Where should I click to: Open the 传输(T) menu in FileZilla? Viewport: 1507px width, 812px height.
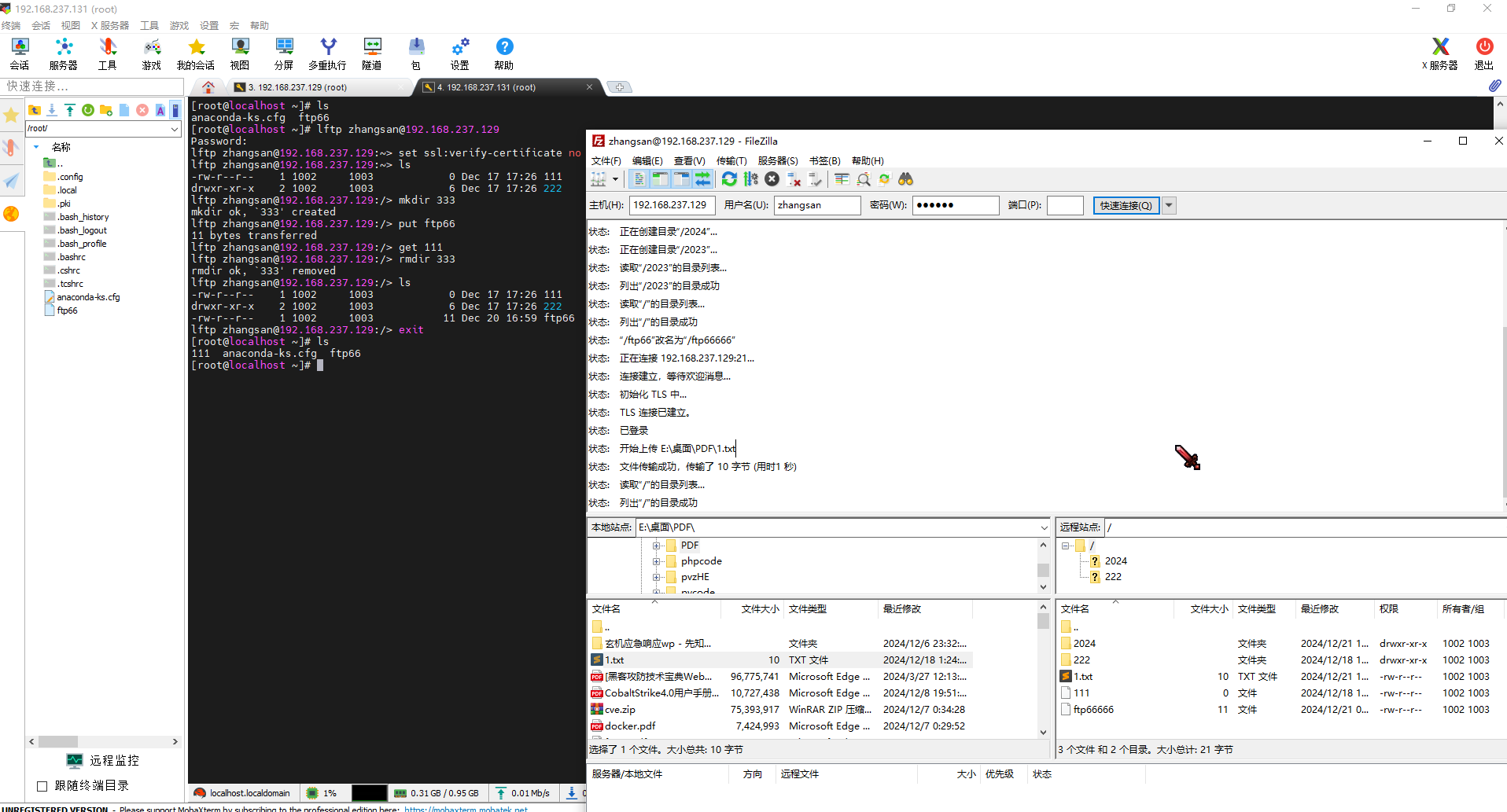point(731,160)
